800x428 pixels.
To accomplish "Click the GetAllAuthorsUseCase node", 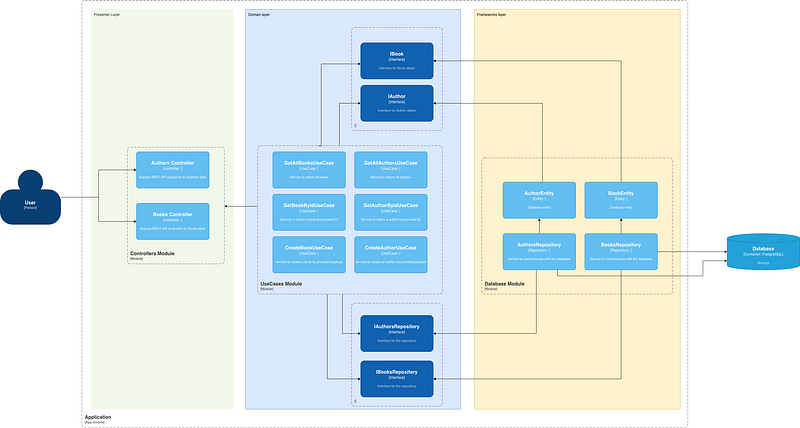I will (x=391, y=170).
